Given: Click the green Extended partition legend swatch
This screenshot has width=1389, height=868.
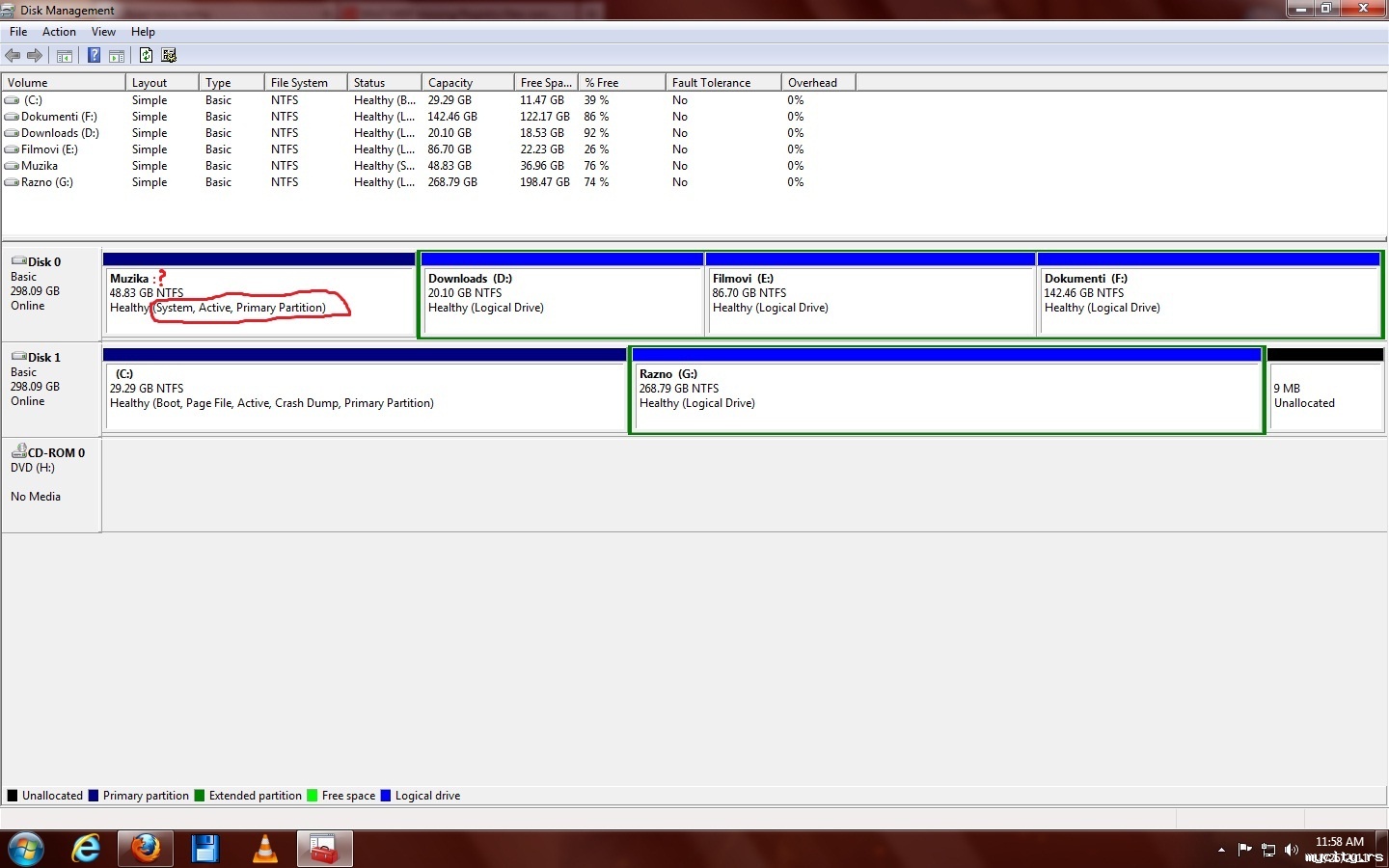Looking at the screenshot, I should (200, 796).
